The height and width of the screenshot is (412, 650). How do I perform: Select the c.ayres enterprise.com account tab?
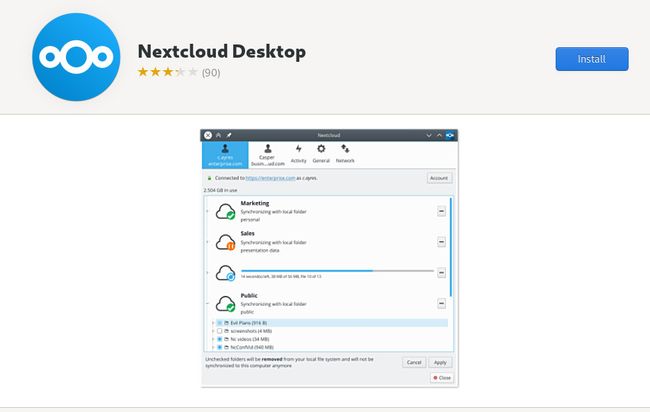pyautogui.click(x=225, y=155)
